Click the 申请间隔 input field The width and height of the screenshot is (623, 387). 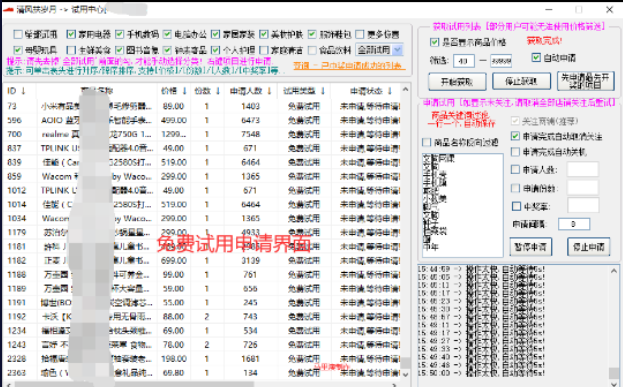(574, 224)
